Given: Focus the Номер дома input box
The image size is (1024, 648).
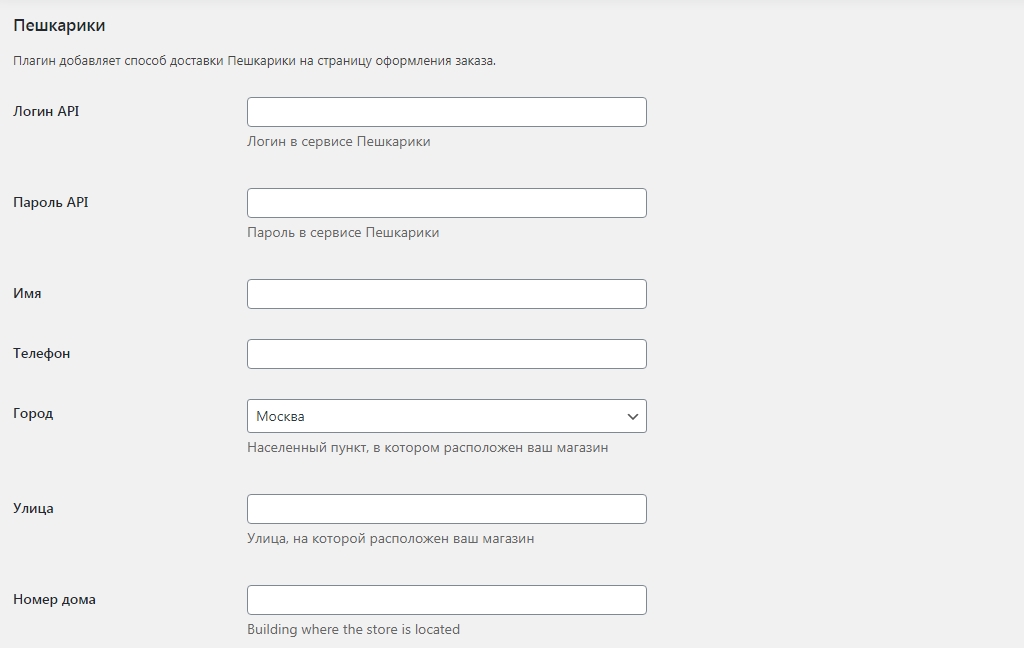Looking at the screenshot, I should point(446,600).
